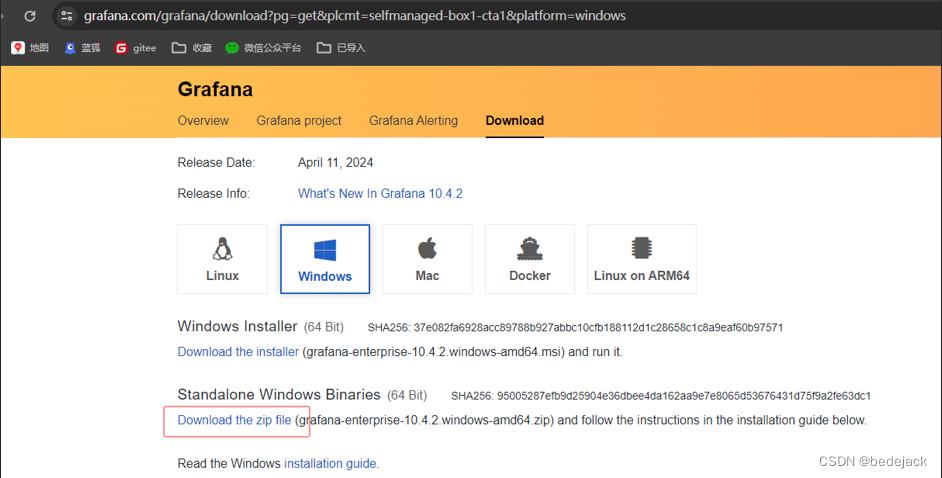Click the Download the installer link
Screen dimensions: 942x478
(238, 352)
